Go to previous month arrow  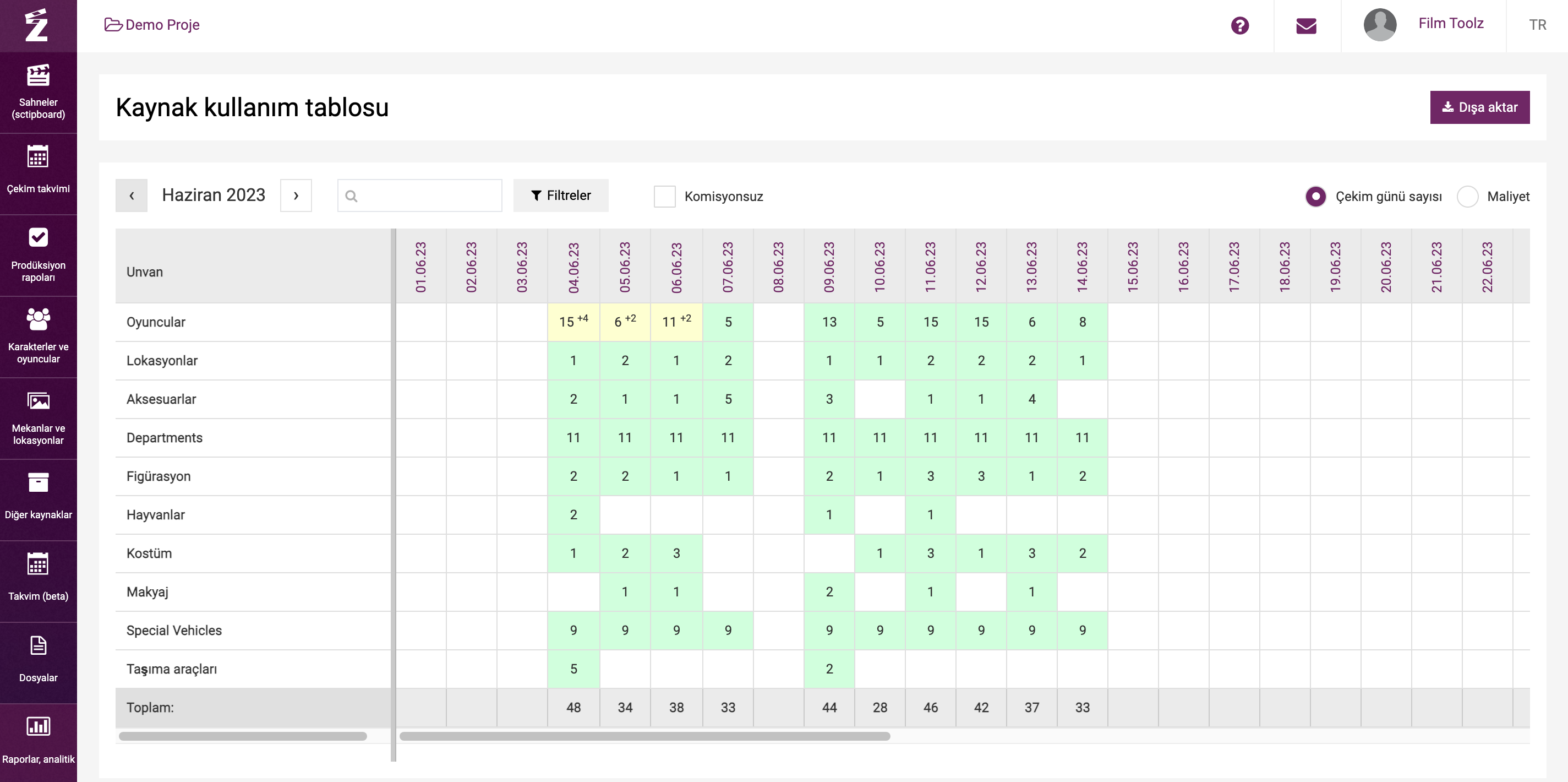click(x=132, y=196)
